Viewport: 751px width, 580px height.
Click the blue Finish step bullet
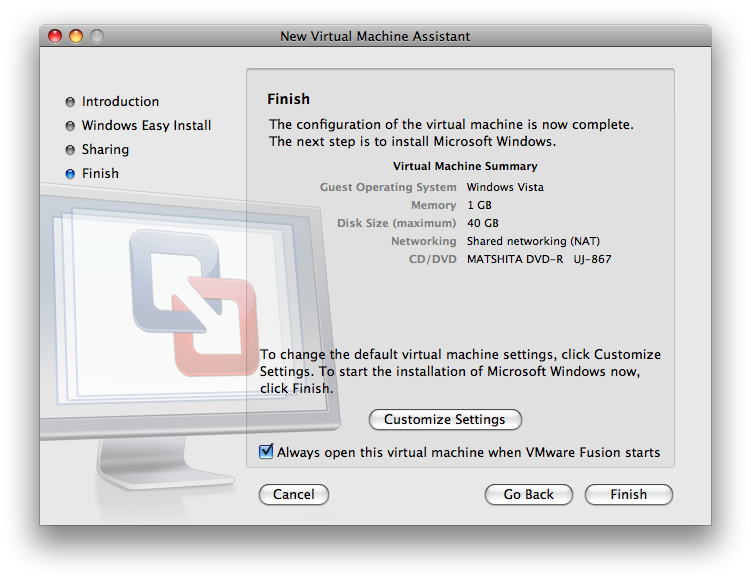(70, 174)
